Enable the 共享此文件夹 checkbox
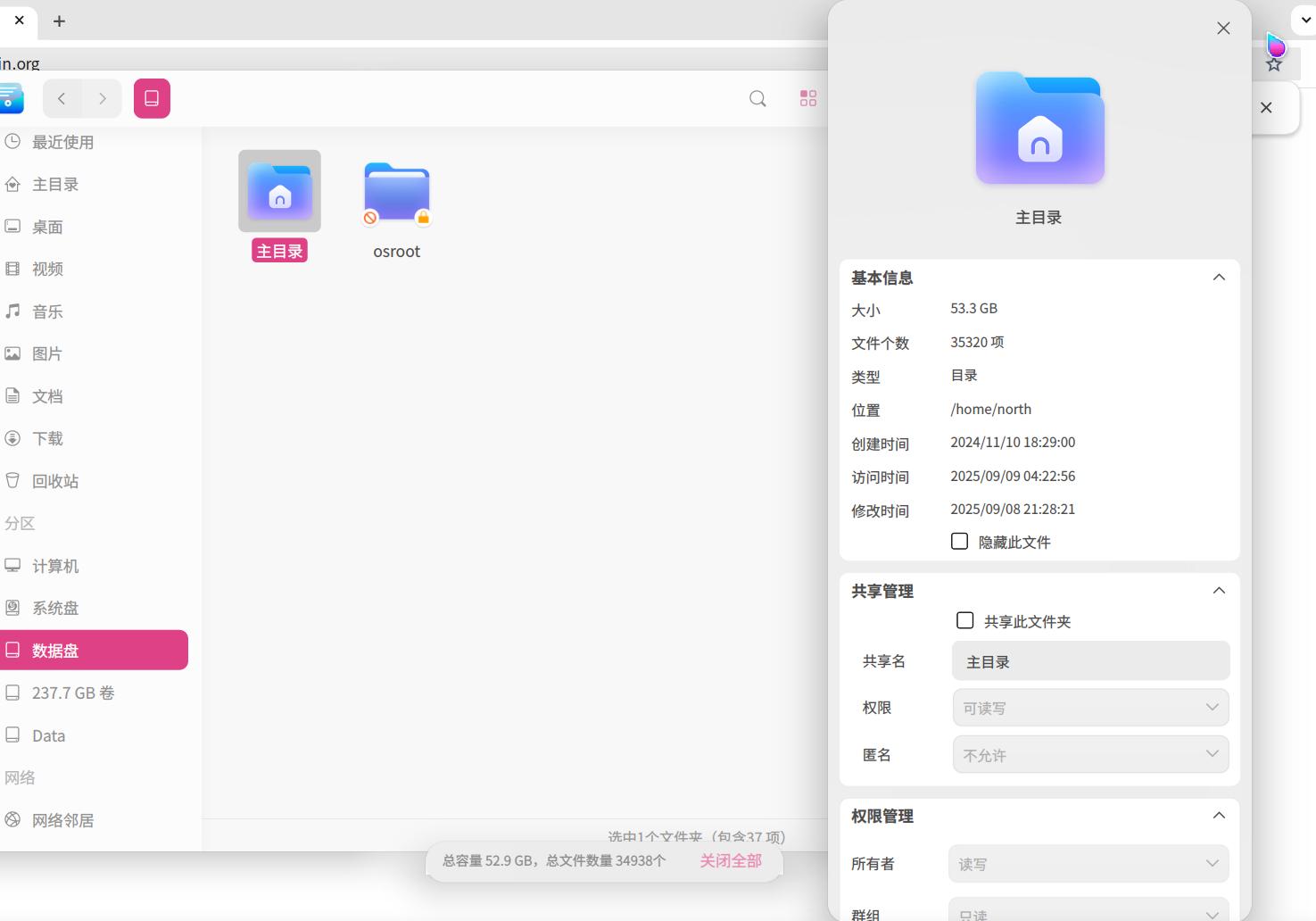The height and width of the screenshot is (921, 1316). tap(965, 620)
